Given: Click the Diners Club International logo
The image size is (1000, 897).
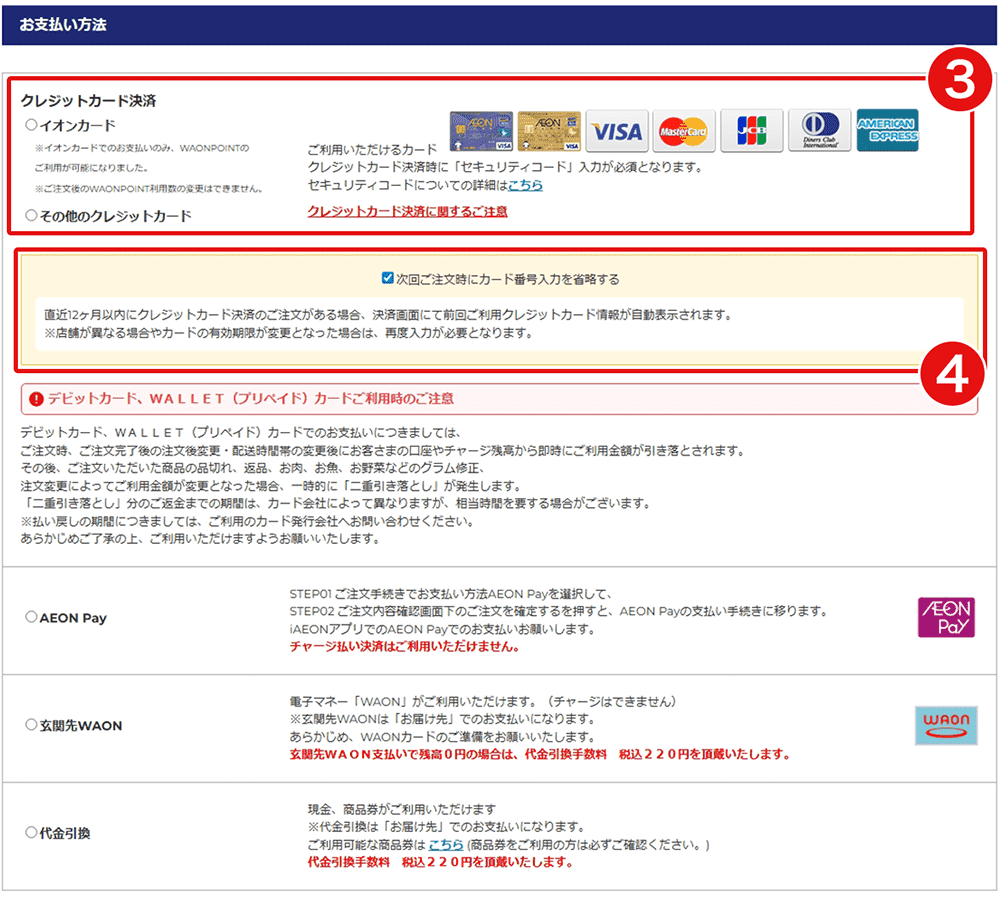Looking at the screenshot, I should (x=819, y=131).
